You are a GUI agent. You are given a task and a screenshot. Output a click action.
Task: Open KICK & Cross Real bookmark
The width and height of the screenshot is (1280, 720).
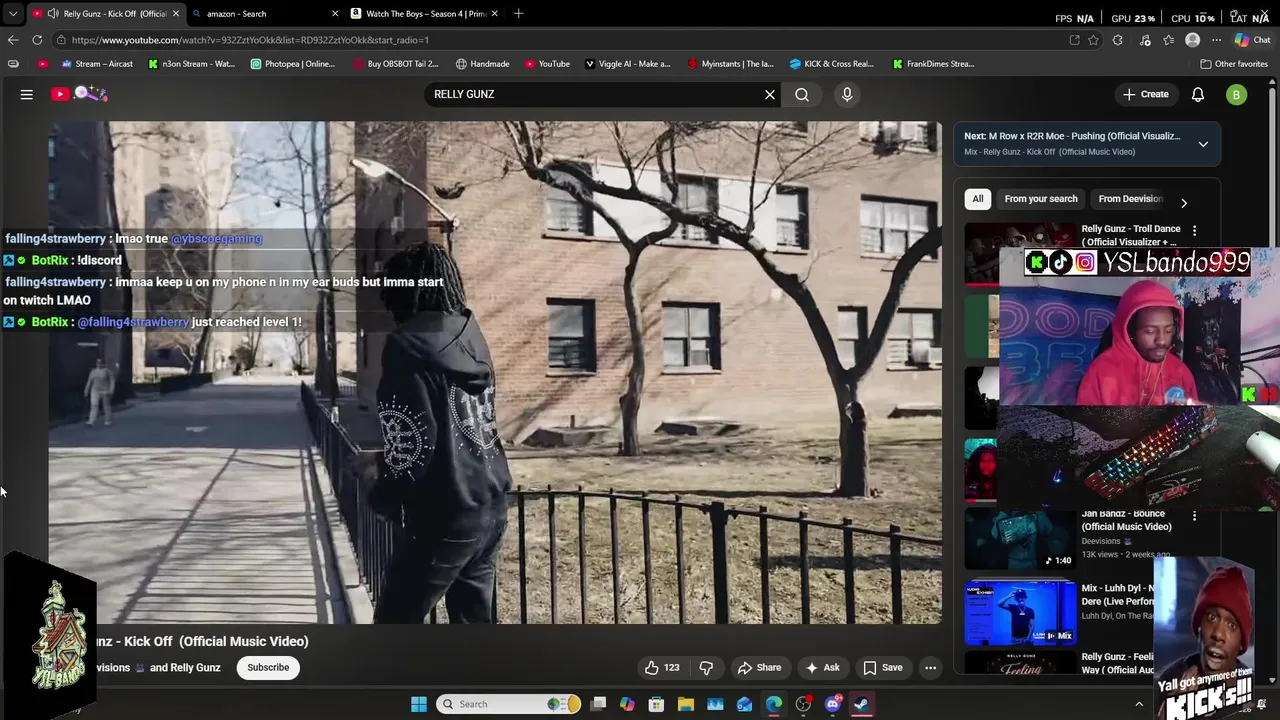tap(832, 64)
